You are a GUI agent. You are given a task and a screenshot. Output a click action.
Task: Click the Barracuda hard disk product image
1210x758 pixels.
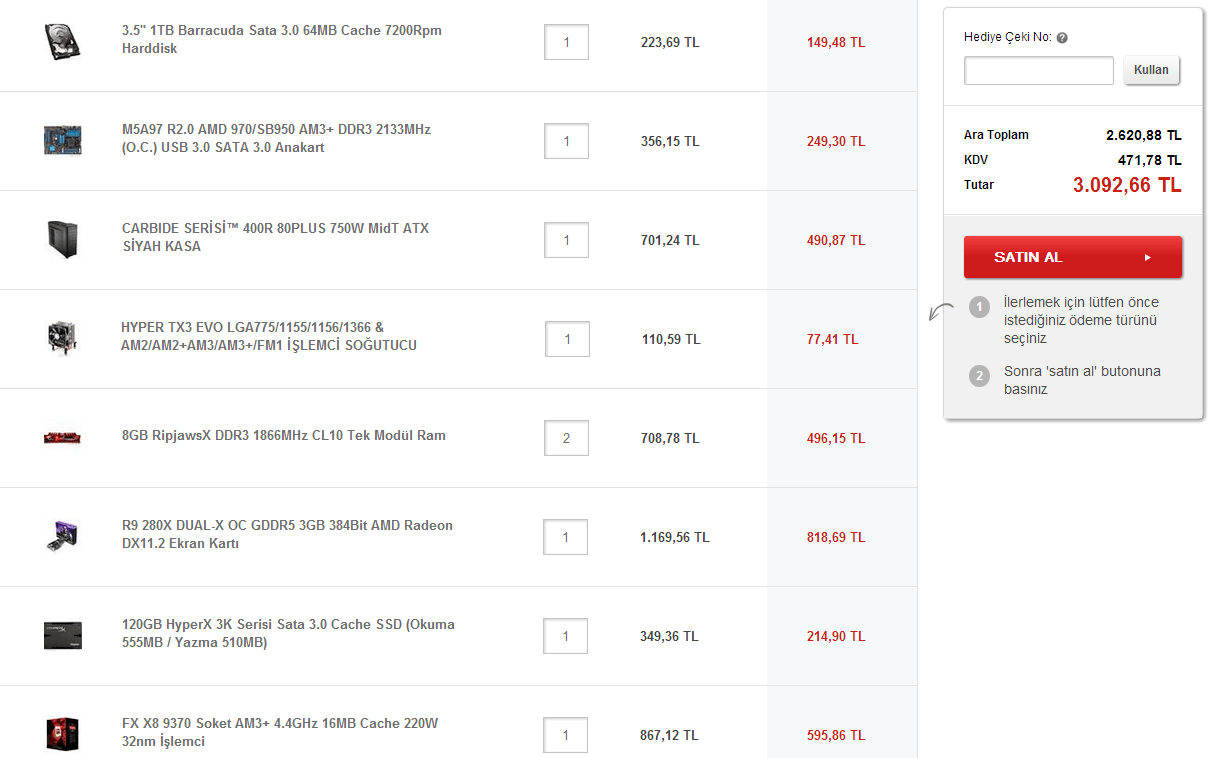click(63, 41)
